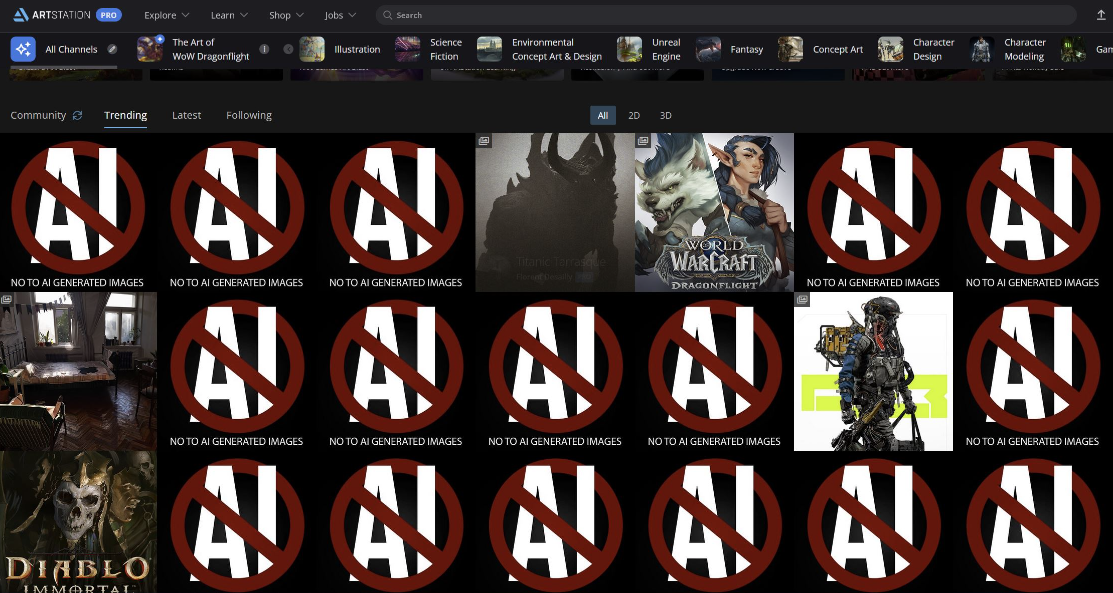Viewport: 1113px width, 593px height.
Task: Click the channel scroll-left arrow before Illustration
Action: click(288, 49)
